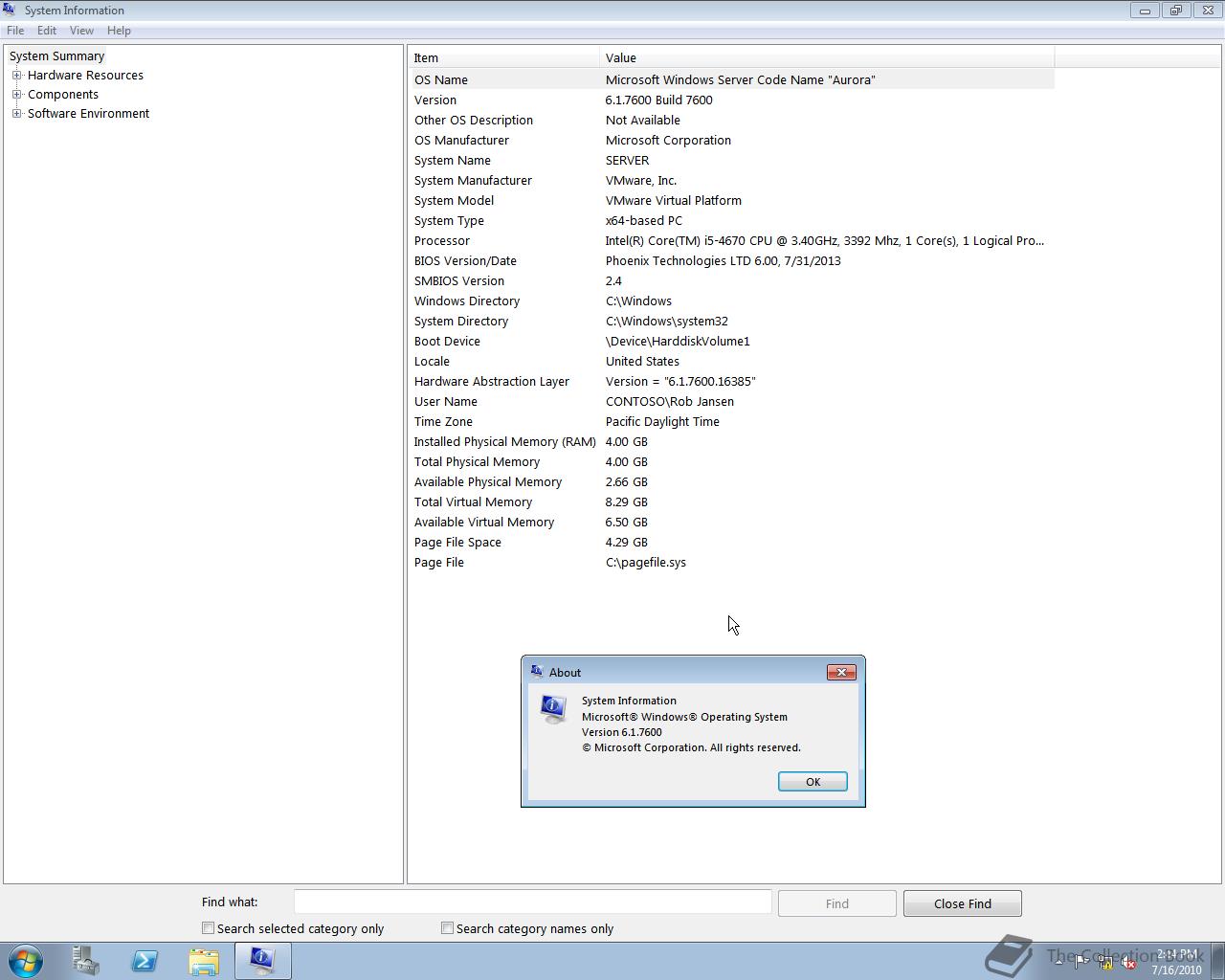Click System Name value SERVER
This screenshot has height=980, width=1225.
(x=627, y=160)
